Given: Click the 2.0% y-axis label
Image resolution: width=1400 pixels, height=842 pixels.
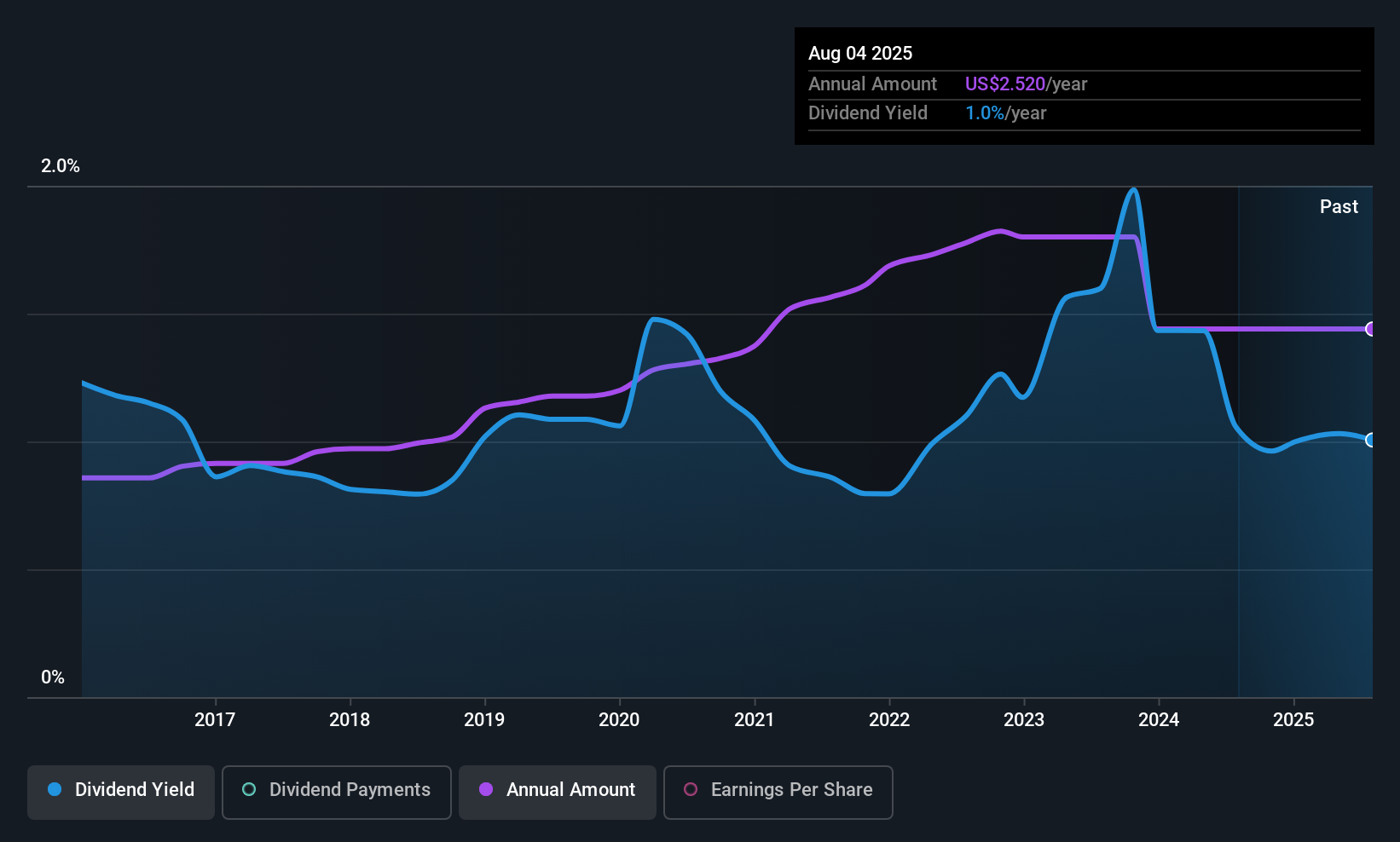Looking at the screenshot, I should [x=61, y=166].
